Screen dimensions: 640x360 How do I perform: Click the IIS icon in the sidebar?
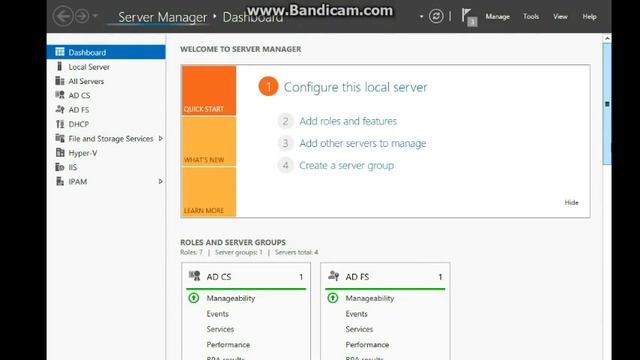point(60,167)
